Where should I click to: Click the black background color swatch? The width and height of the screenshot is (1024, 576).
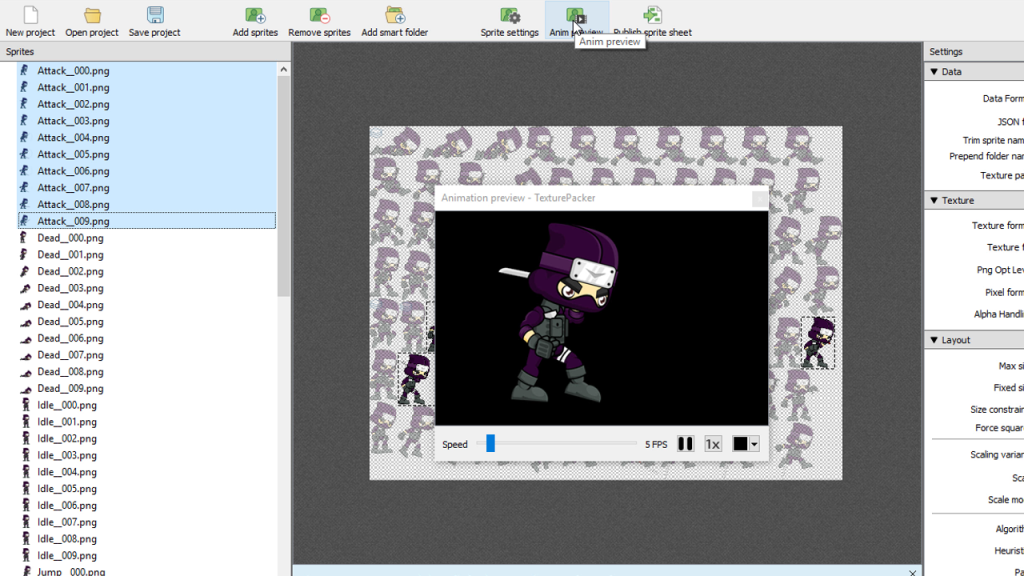pyautogui.click(x=740, y=444)
